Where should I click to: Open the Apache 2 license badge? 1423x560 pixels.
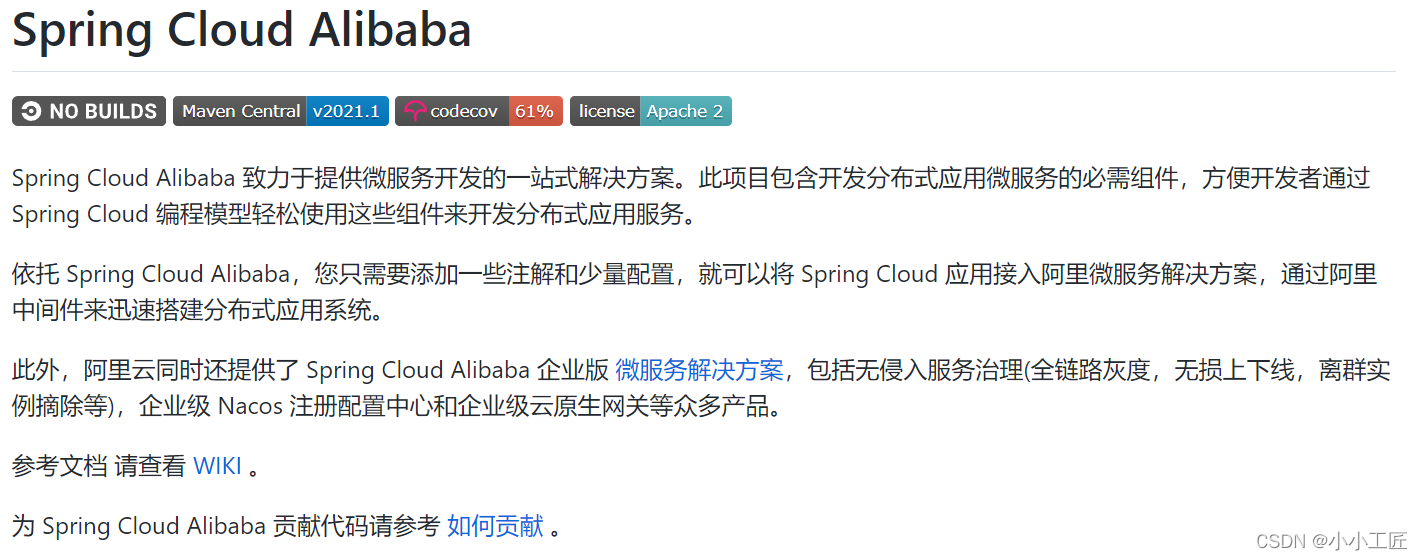click(x=685, y=111)
